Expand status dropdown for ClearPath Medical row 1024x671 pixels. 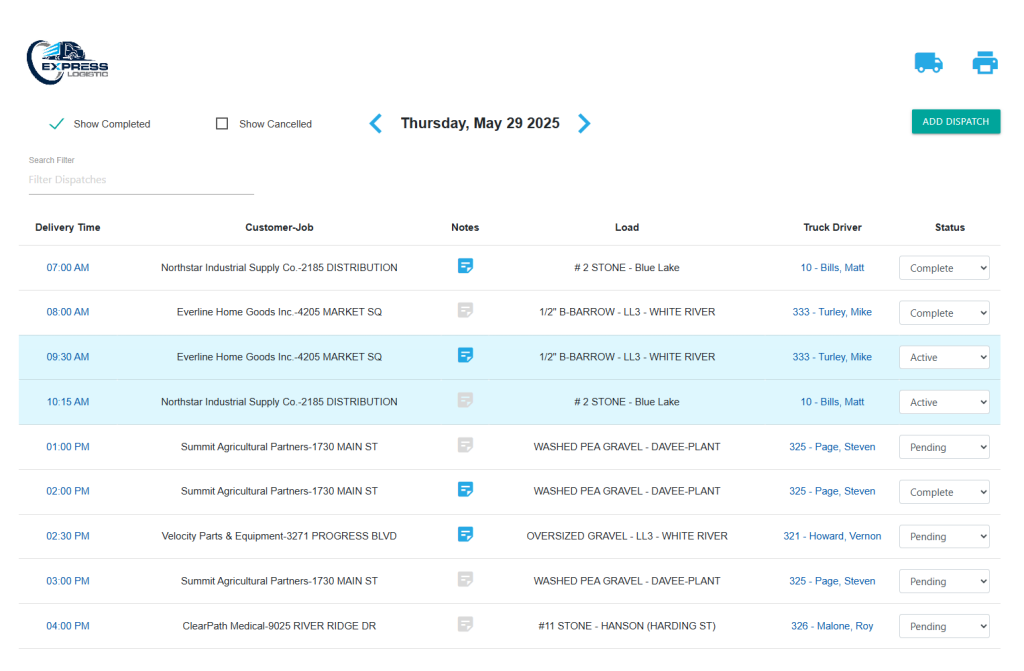tap(944, 627)
